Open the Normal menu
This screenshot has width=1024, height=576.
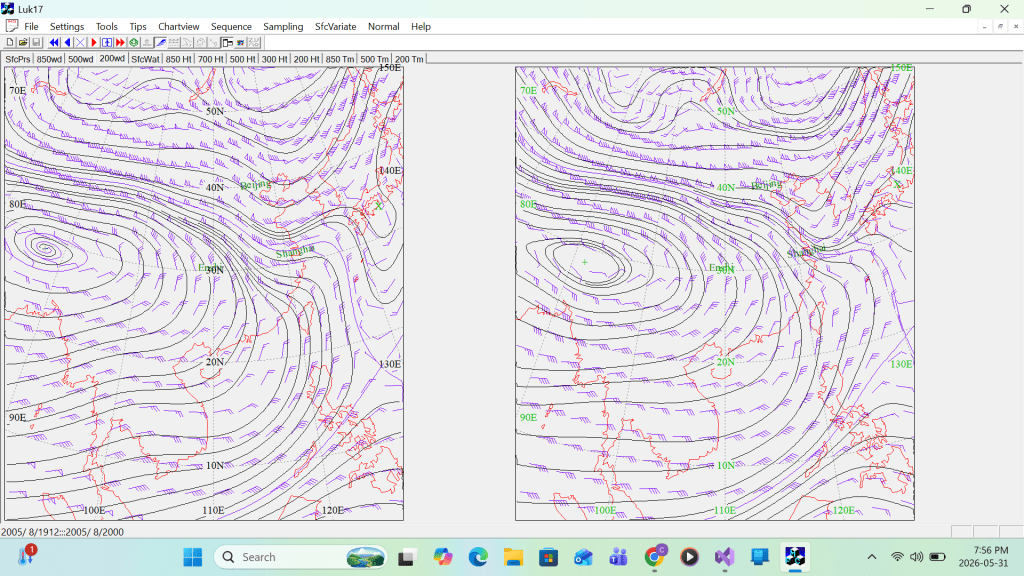[383, 27]
